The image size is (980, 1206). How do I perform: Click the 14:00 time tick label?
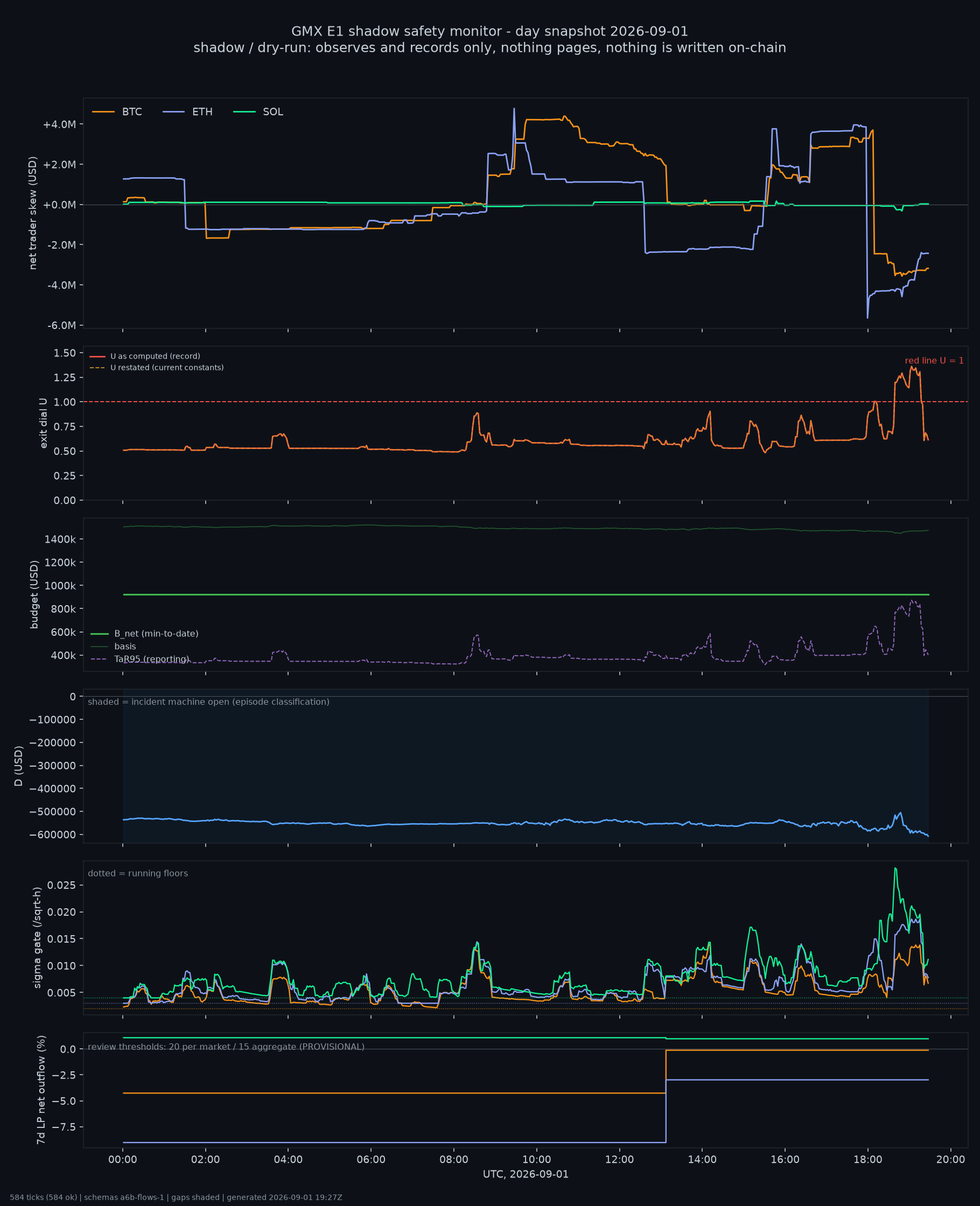pos(702,1160)
